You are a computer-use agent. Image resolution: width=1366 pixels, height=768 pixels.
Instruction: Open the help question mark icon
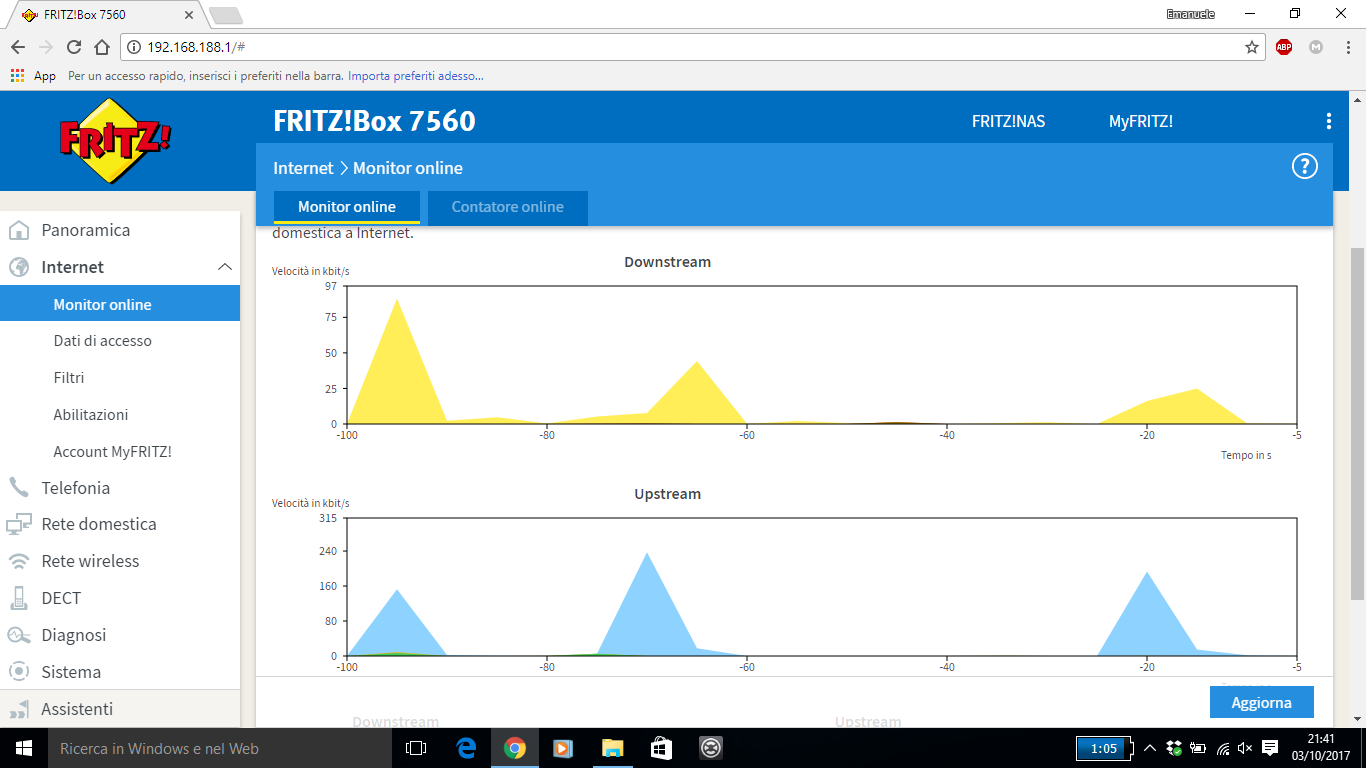coord(1305,167)
